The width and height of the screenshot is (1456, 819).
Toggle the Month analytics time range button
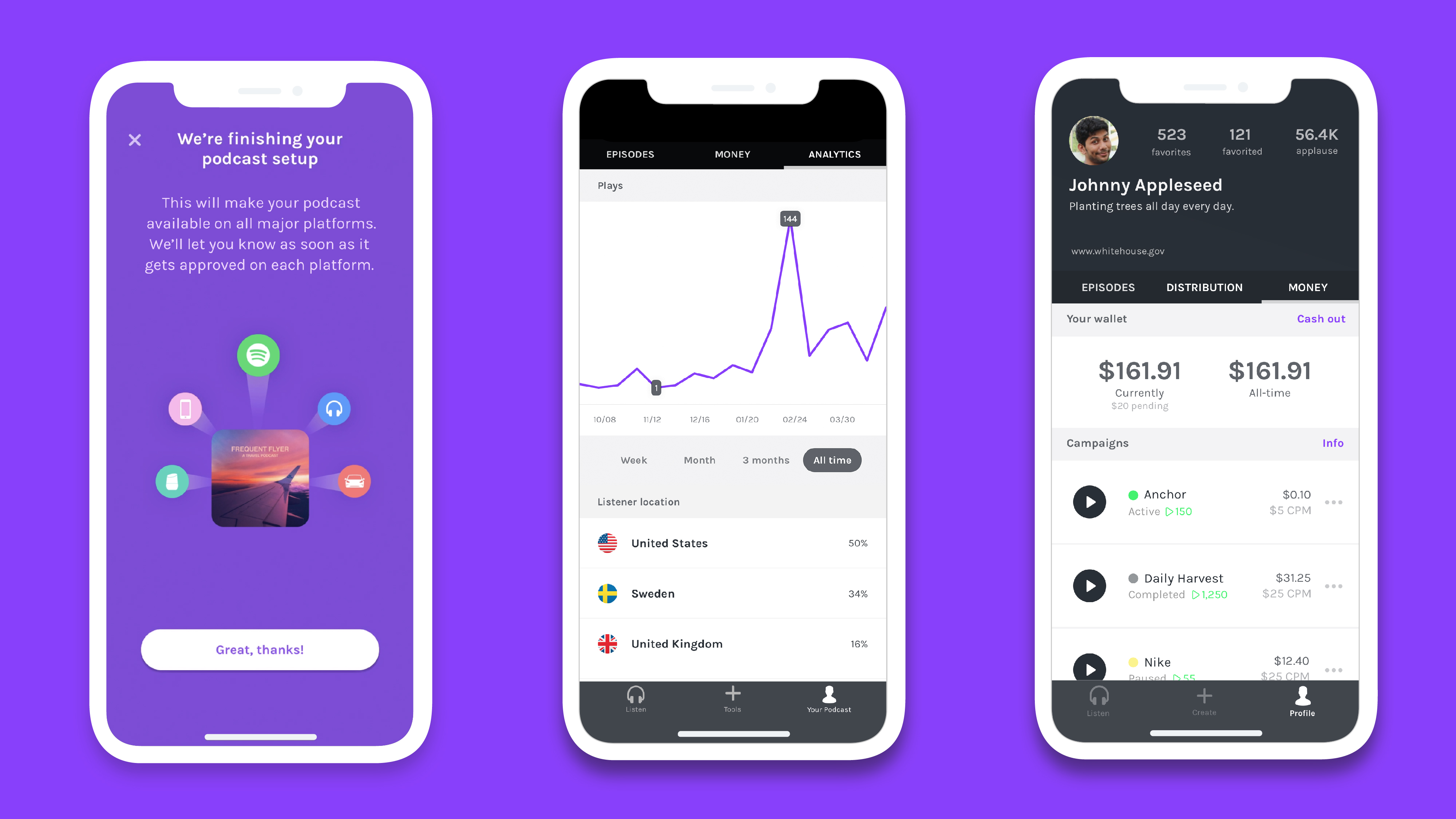pos(699,460)
